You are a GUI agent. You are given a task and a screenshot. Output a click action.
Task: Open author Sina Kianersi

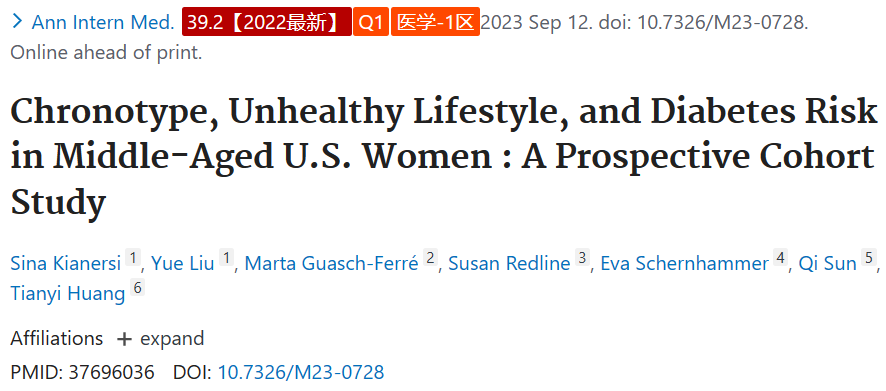66,263
